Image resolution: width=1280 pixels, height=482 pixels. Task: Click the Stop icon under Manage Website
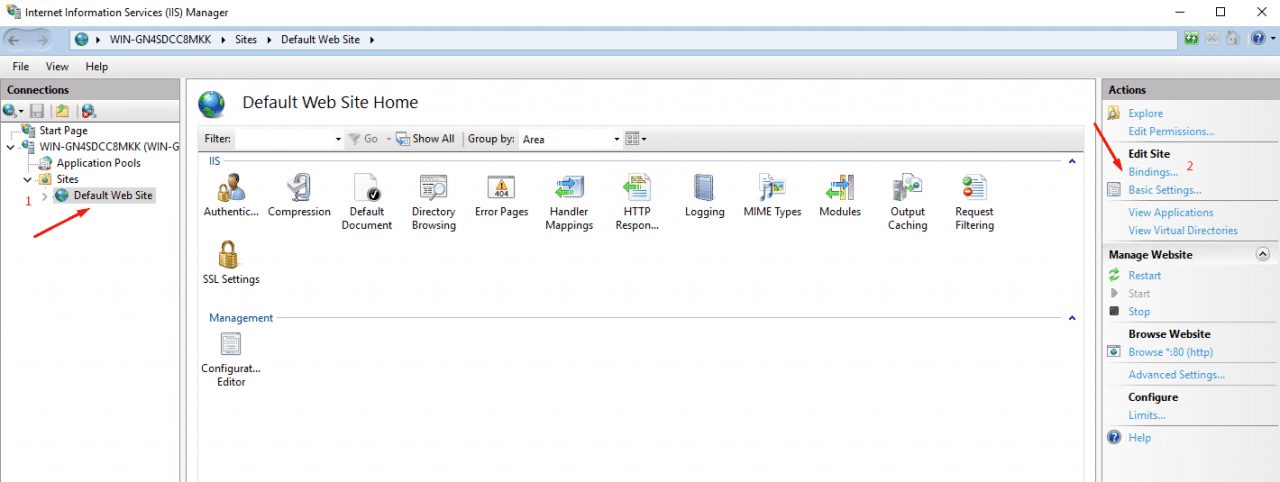[1115, 311]
